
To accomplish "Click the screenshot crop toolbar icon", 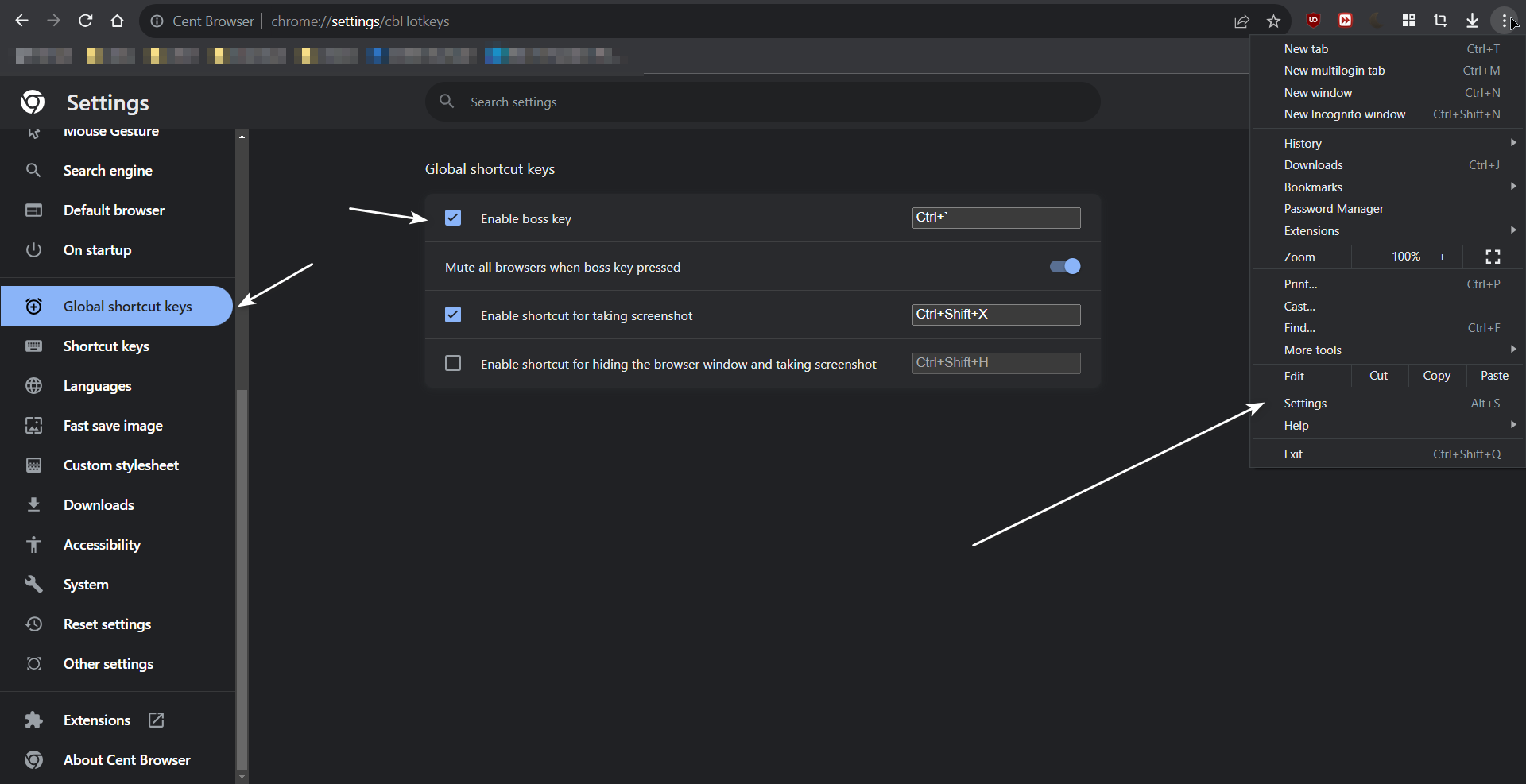I will click(1440, 21).
